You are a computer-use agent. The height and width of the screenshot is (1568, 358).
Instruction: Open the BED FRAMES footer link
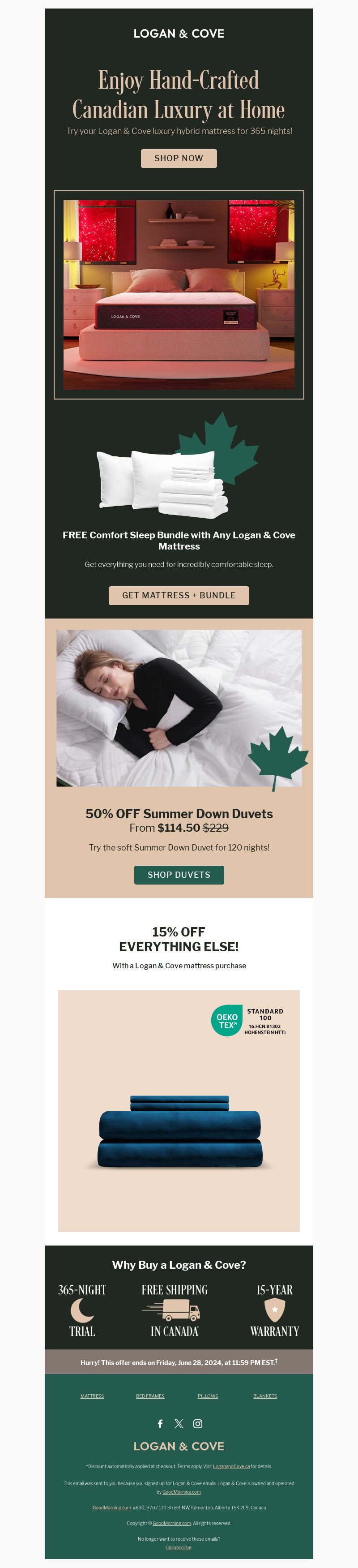pyautogui.click(x=150, y=1396)
